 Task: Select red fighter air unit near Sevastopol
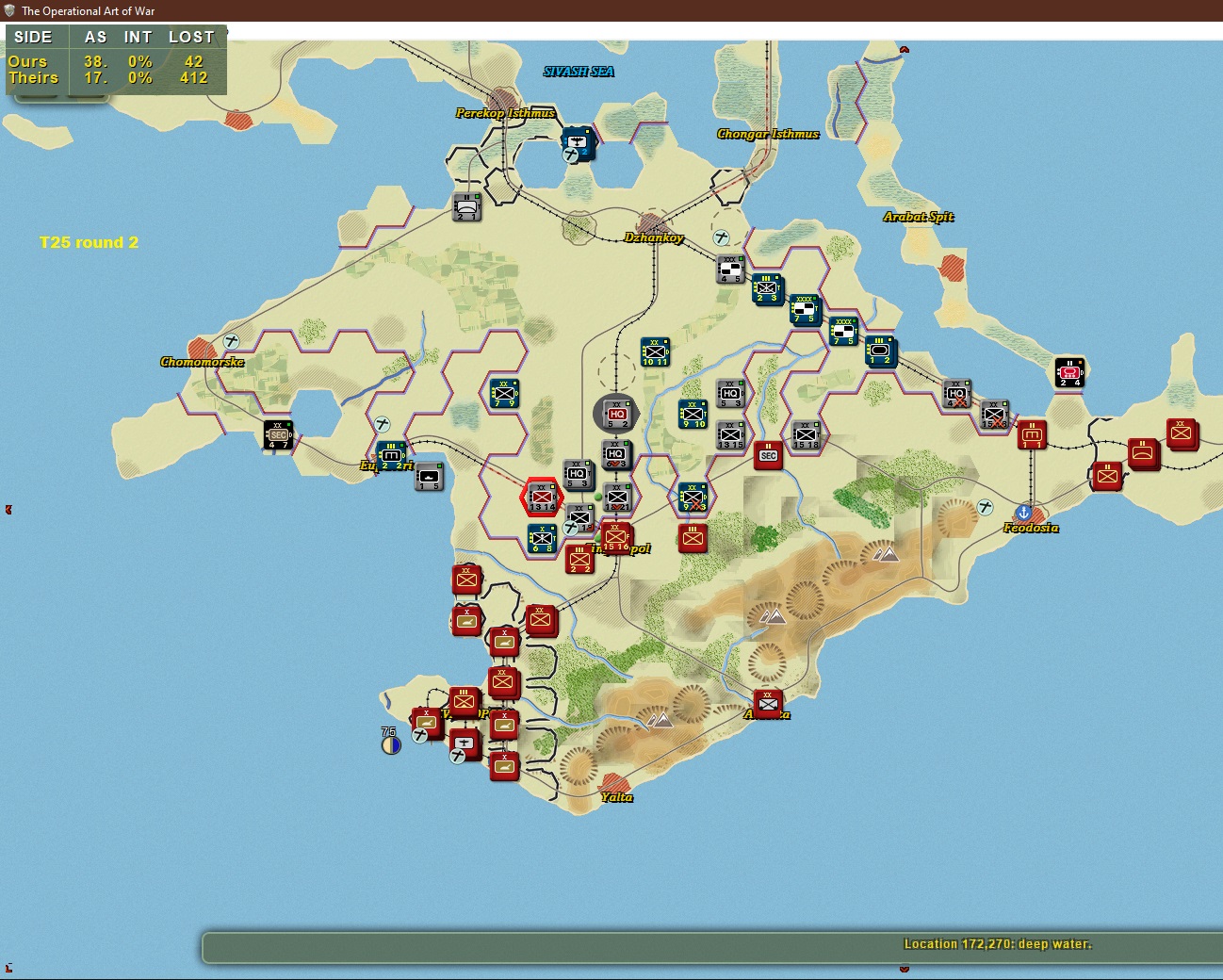[465, 743]
